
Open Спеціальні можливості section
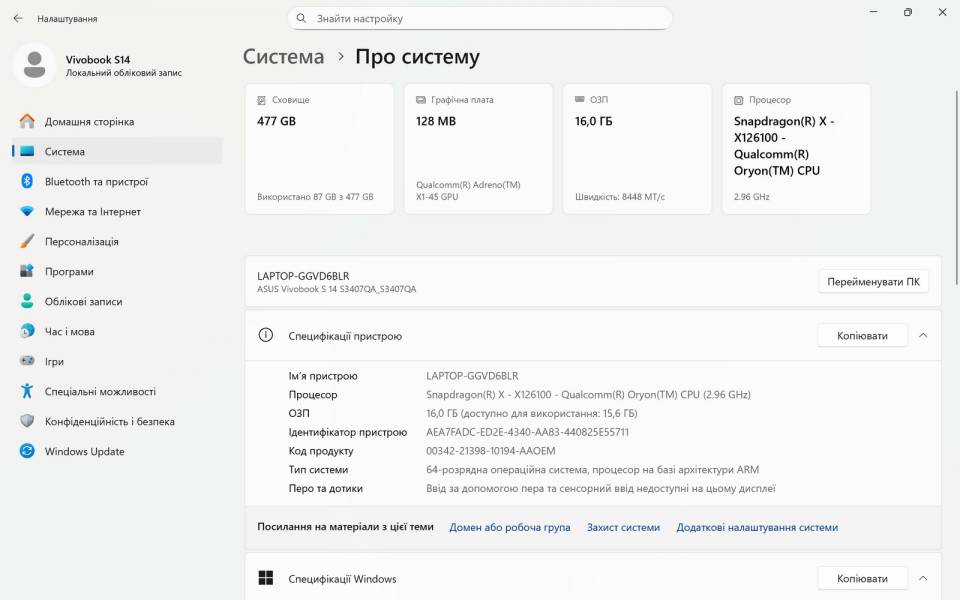point(104,391)
